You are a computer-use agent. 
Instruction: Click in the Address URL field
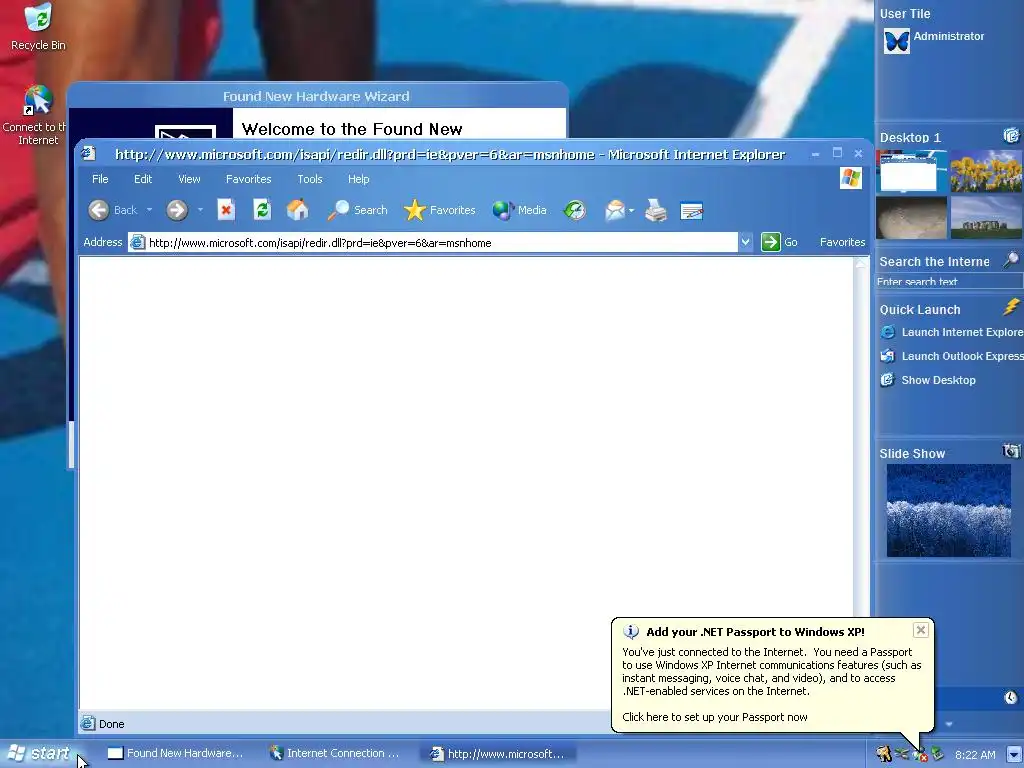tap(433, 242)
